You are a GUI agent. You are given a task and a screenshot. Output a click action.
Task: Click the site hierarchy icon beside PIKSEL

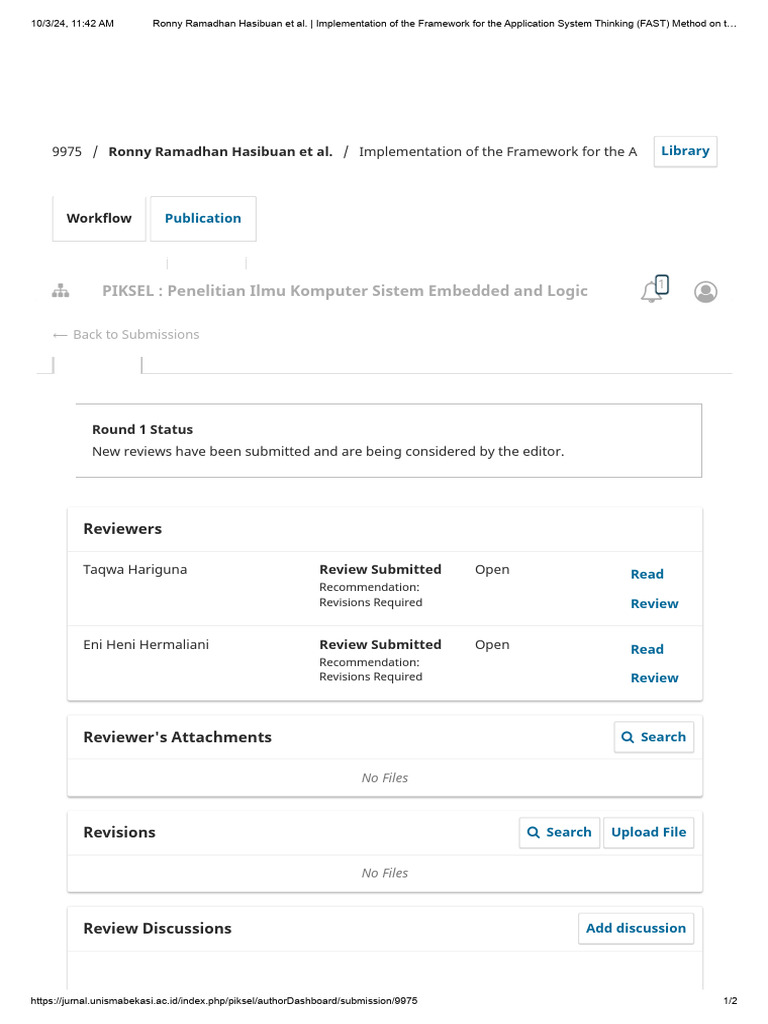60,291
